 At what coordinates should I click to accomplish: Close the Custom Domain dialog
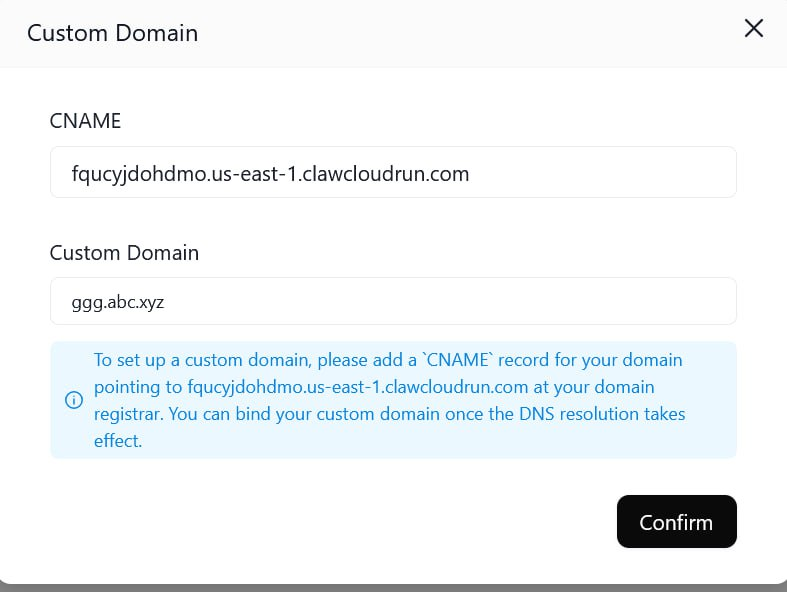click(754, 29)
